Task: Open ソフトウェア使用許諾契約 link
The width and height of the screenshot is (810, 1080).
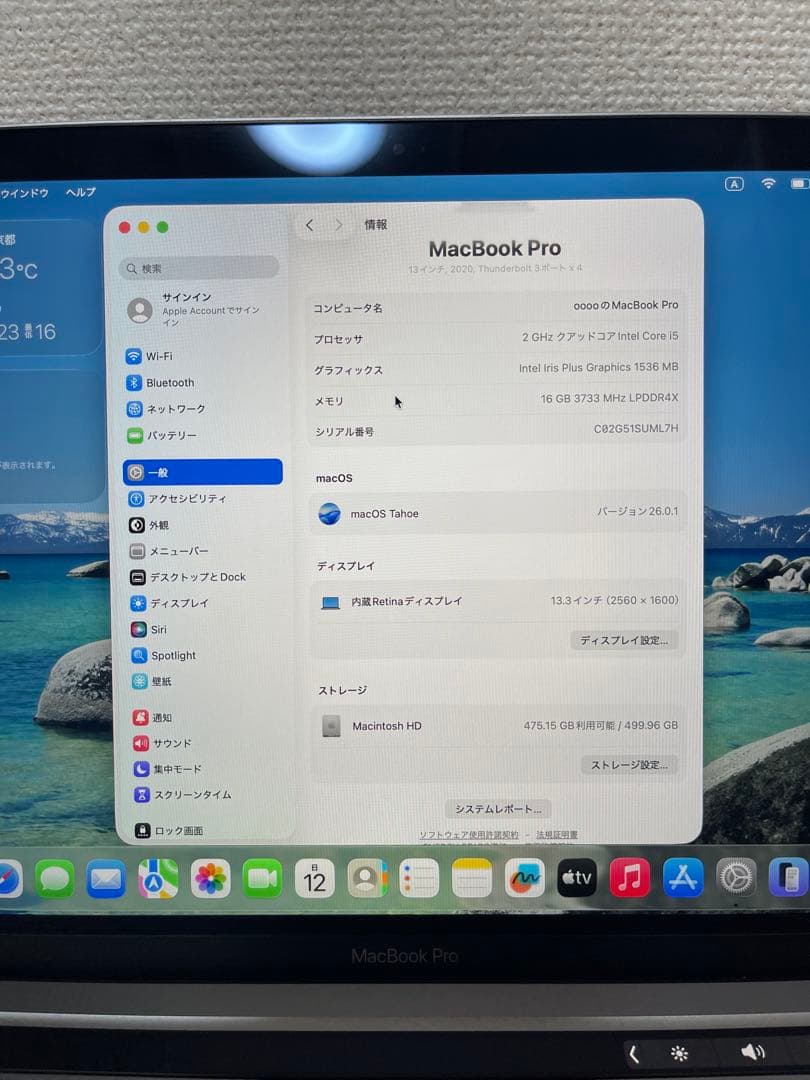Action: pos(469,835)
